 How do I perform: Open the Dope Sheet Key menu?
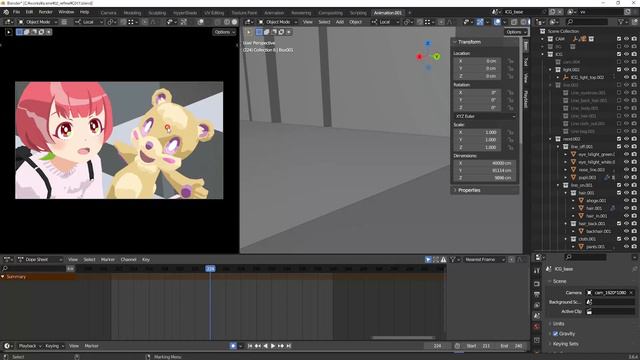click(146, 260)
